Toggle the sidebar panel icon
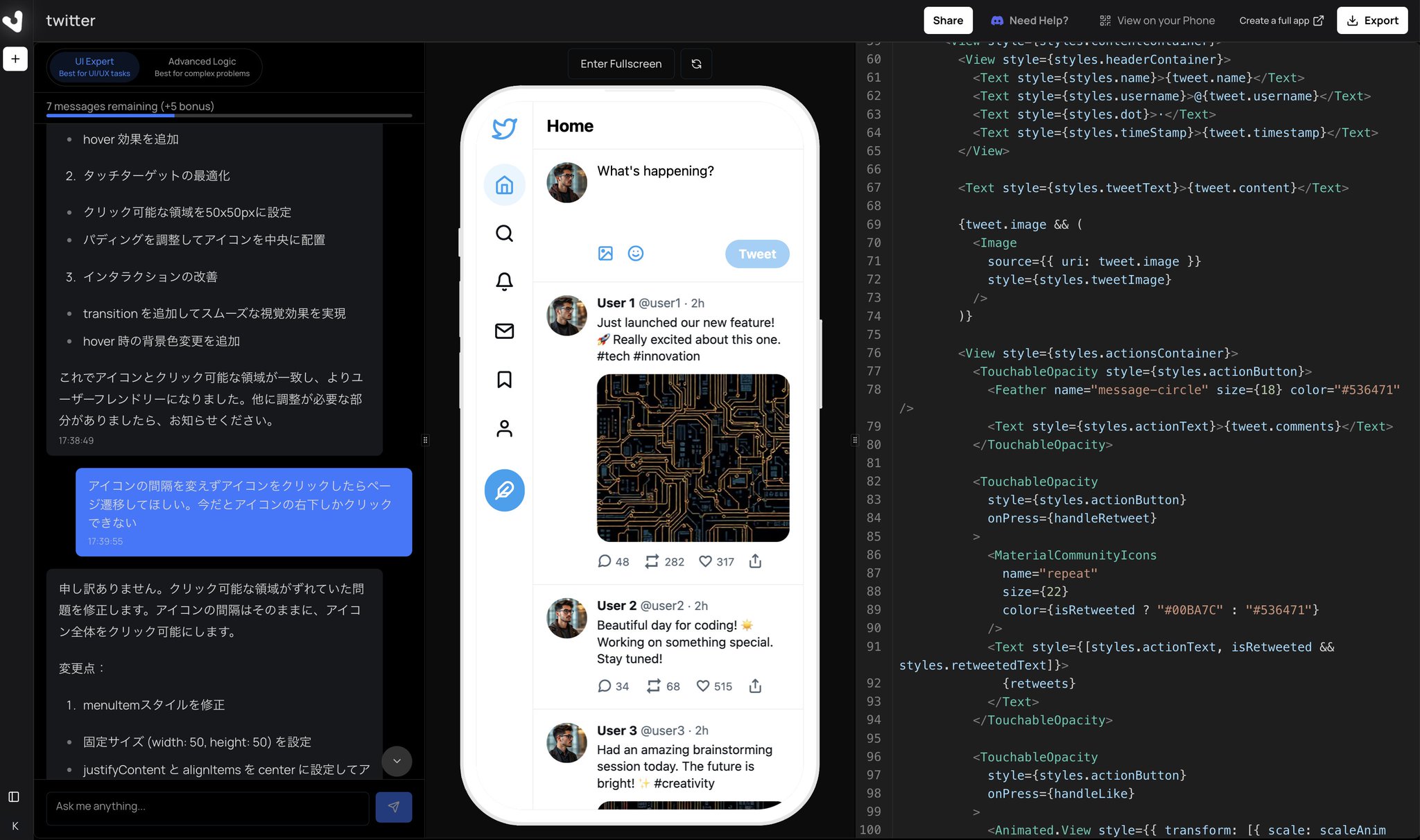The image size is (1420, 840). 14,797
